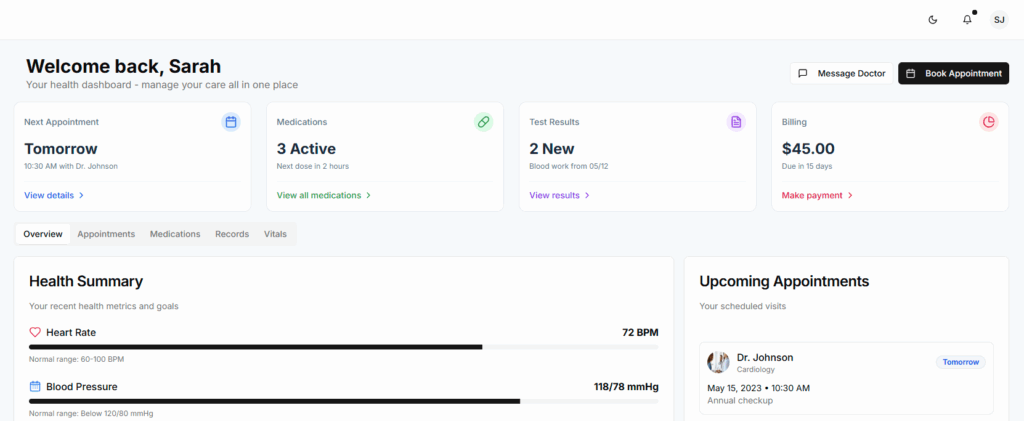Image resolution: width=1024 pixels, height=421 pixels.
Task: Open notifications via the bell icon
Action: tap(967, 19)
